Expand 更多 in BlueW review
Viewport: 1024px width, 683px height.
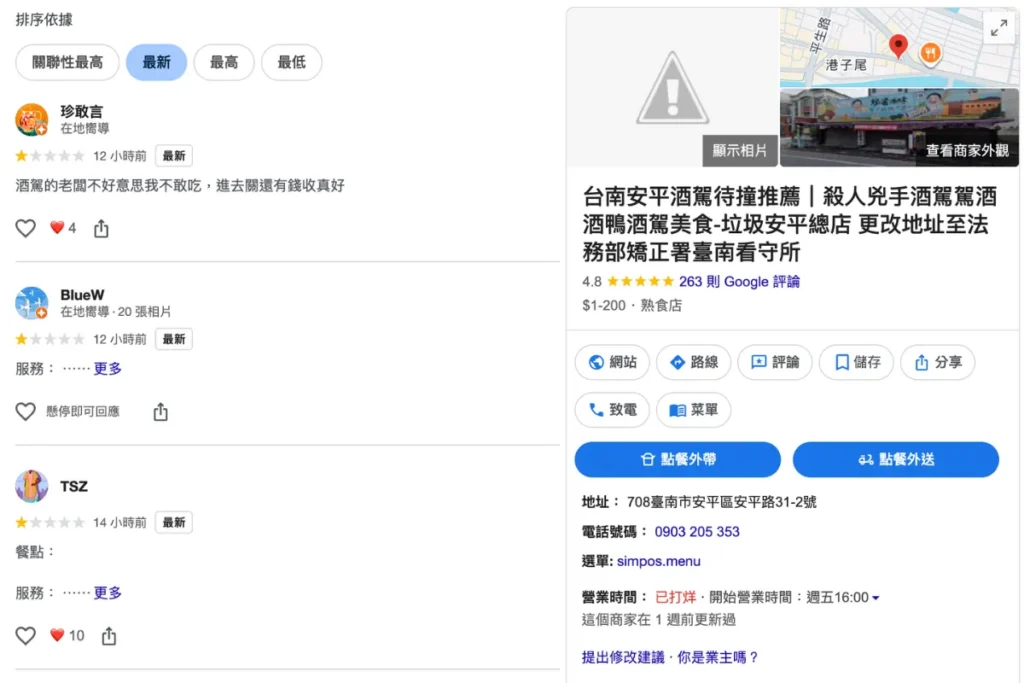point(108,369)
